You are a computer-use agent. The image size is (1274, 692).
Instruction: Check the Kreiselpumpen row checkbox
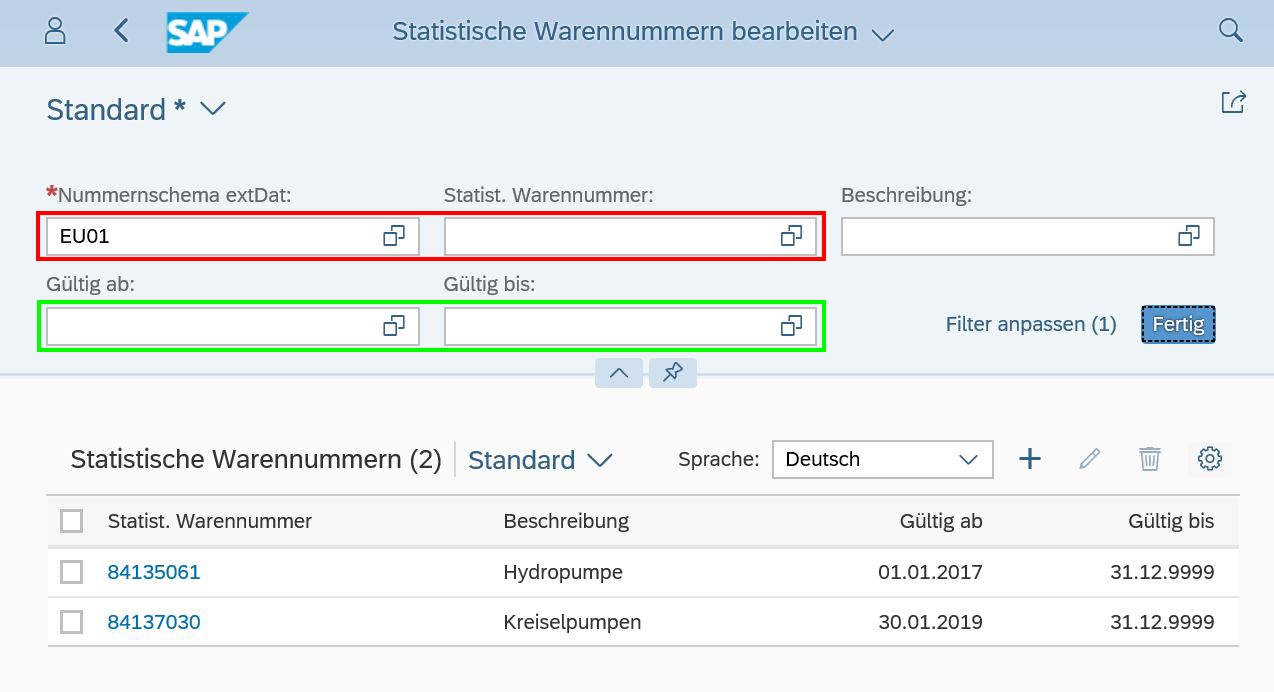coord(71,622)
